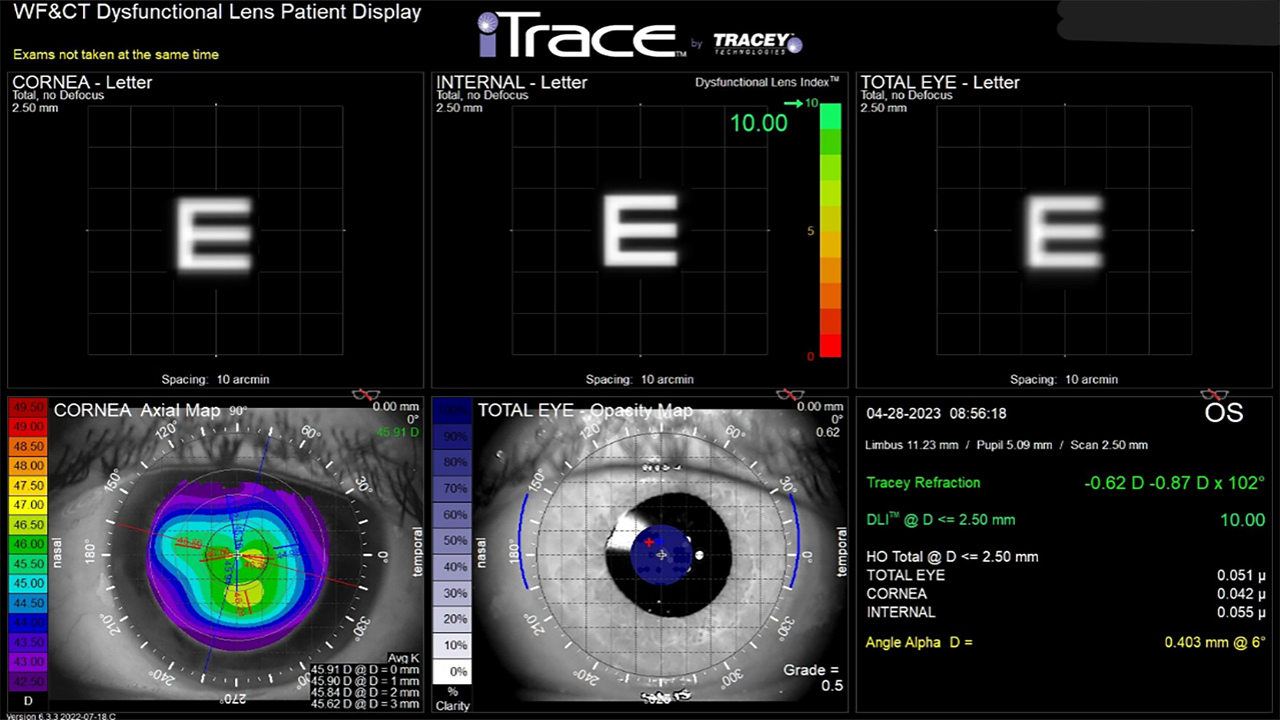Toggle glasses icon above the OS info panel
The width and height of the screenshot is (1280, 720).
click(1215, 394)
